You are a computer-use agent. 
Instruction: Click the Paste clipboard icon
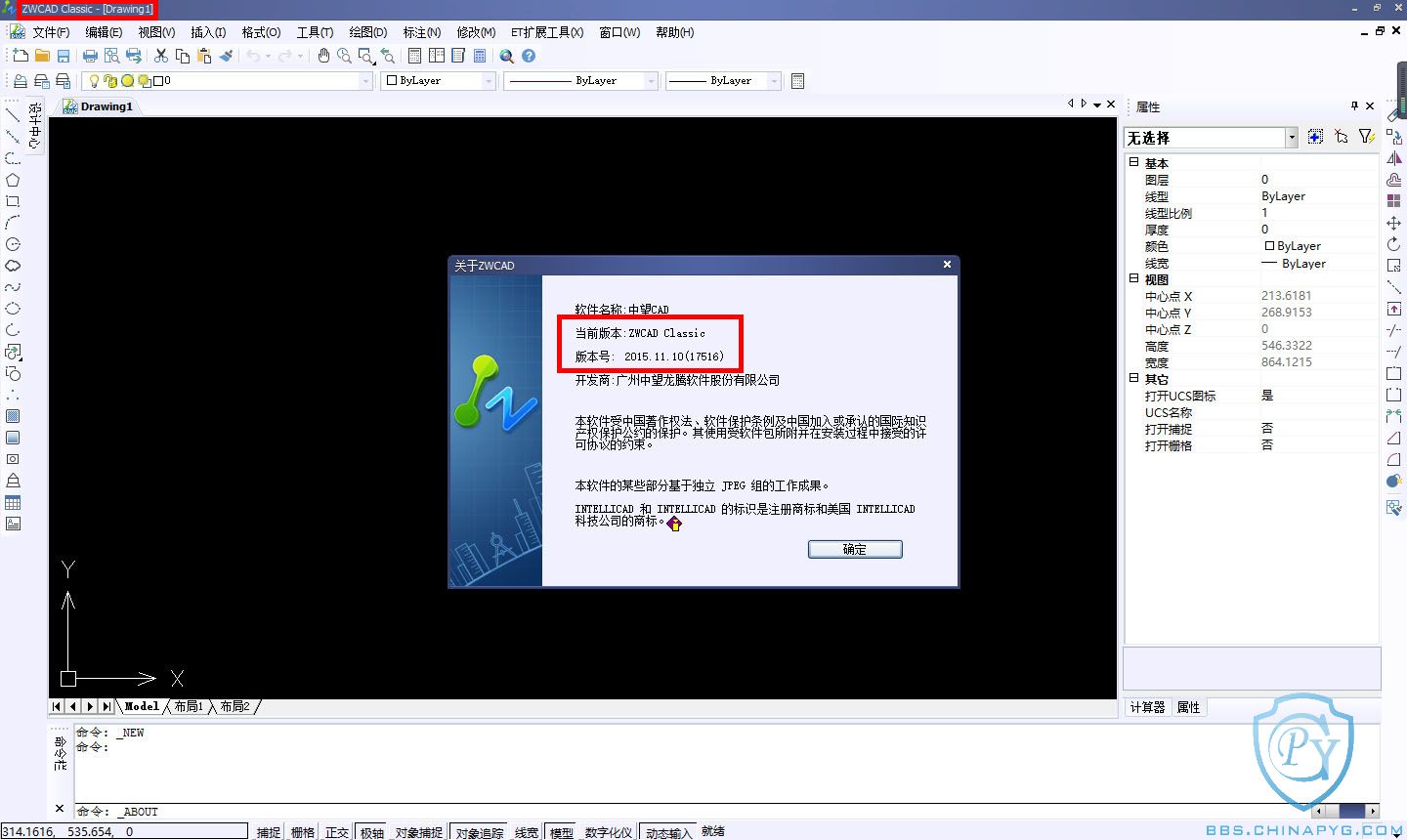[x=204, y=57]
